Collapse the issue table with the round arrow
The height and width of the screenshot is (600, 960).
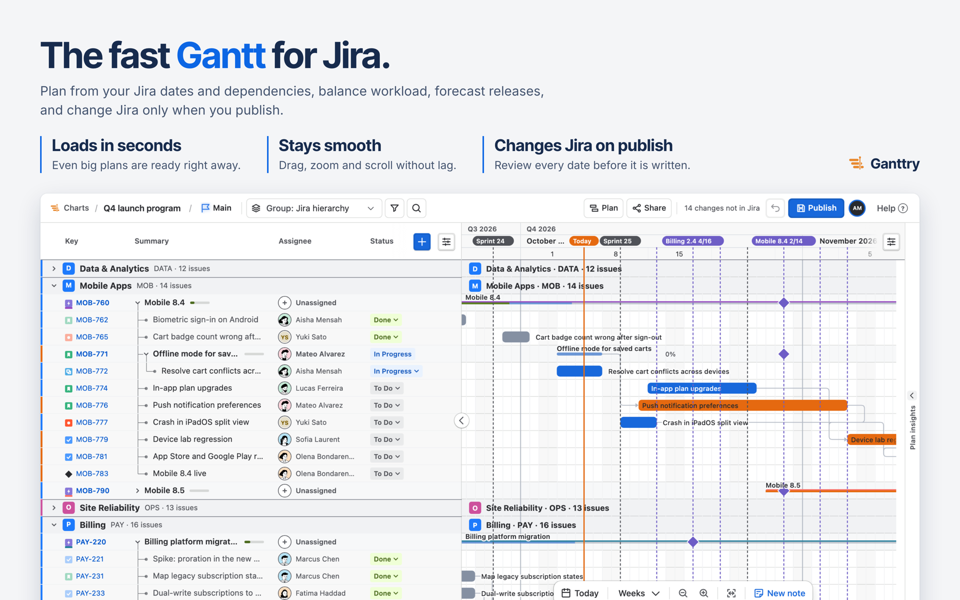tap(462, 421)
